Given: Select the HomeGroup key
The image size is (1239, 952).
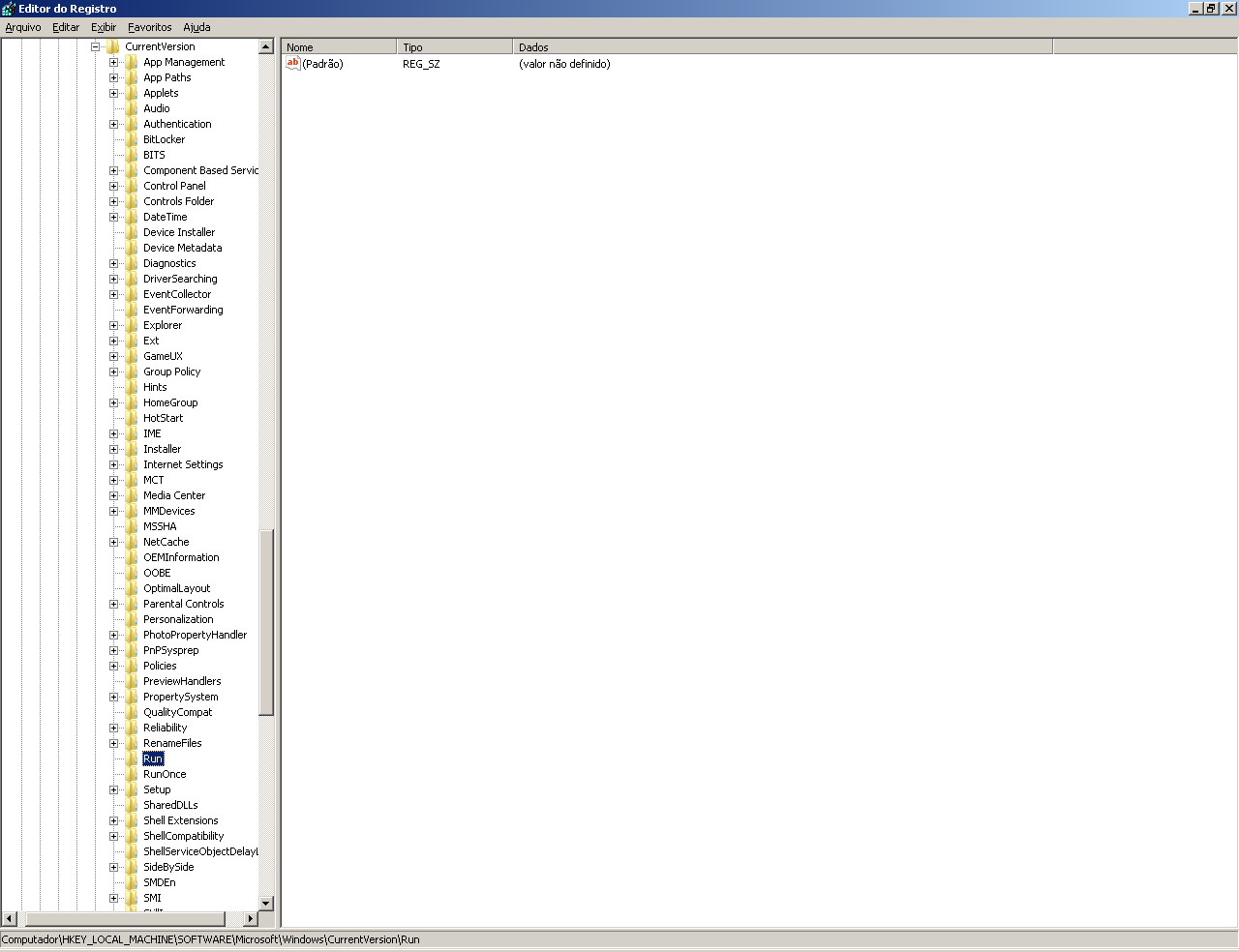Looking at the screenshot, I should click(x=170, y=402).
